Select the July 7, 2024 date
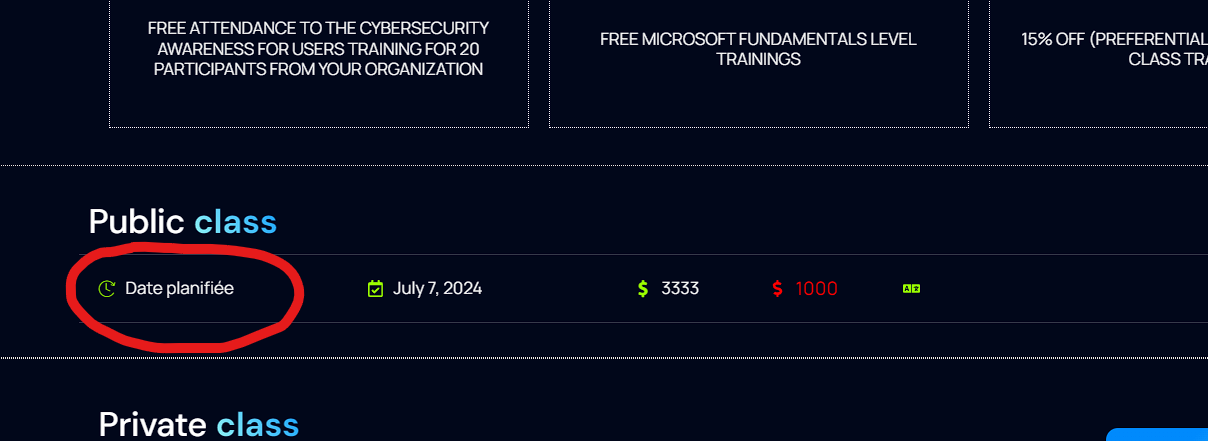 point(437,289)
